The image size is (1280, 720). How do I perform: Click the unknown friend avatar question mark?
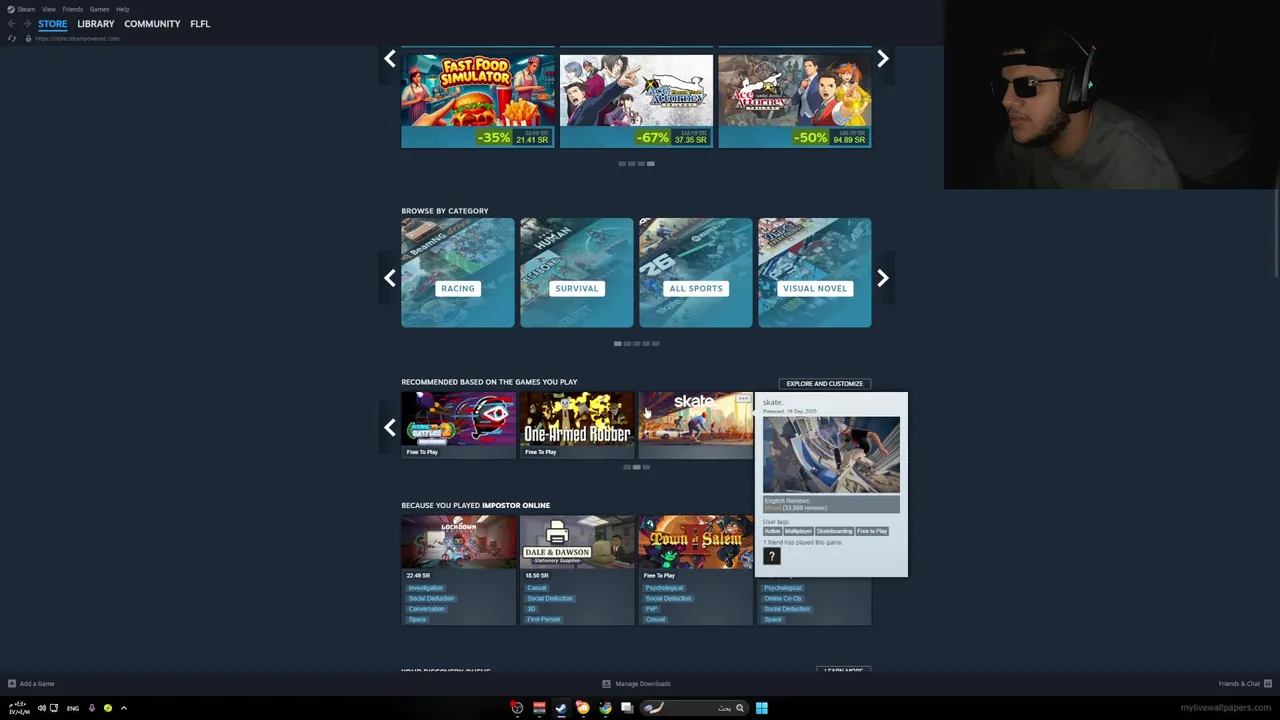pos(771,557)
